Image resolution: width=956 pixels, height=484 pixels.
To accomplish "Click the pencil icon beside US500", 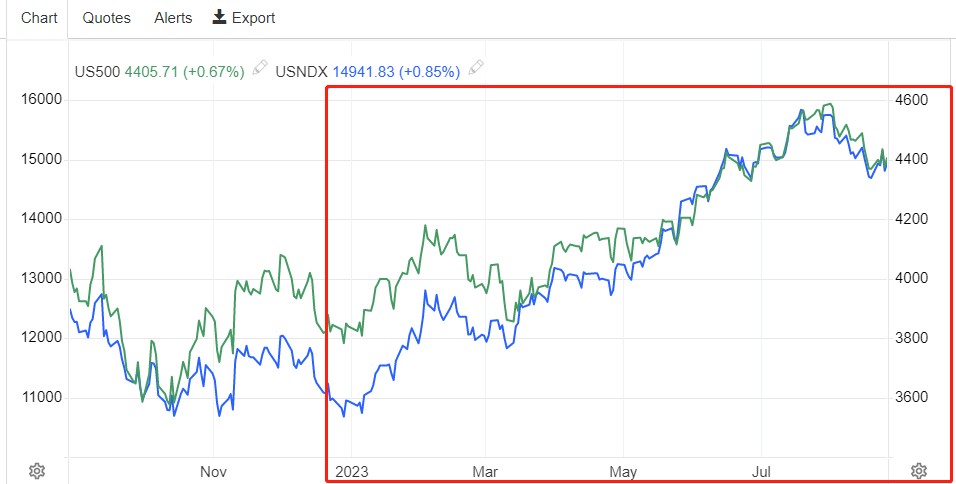I will point(260,69).
